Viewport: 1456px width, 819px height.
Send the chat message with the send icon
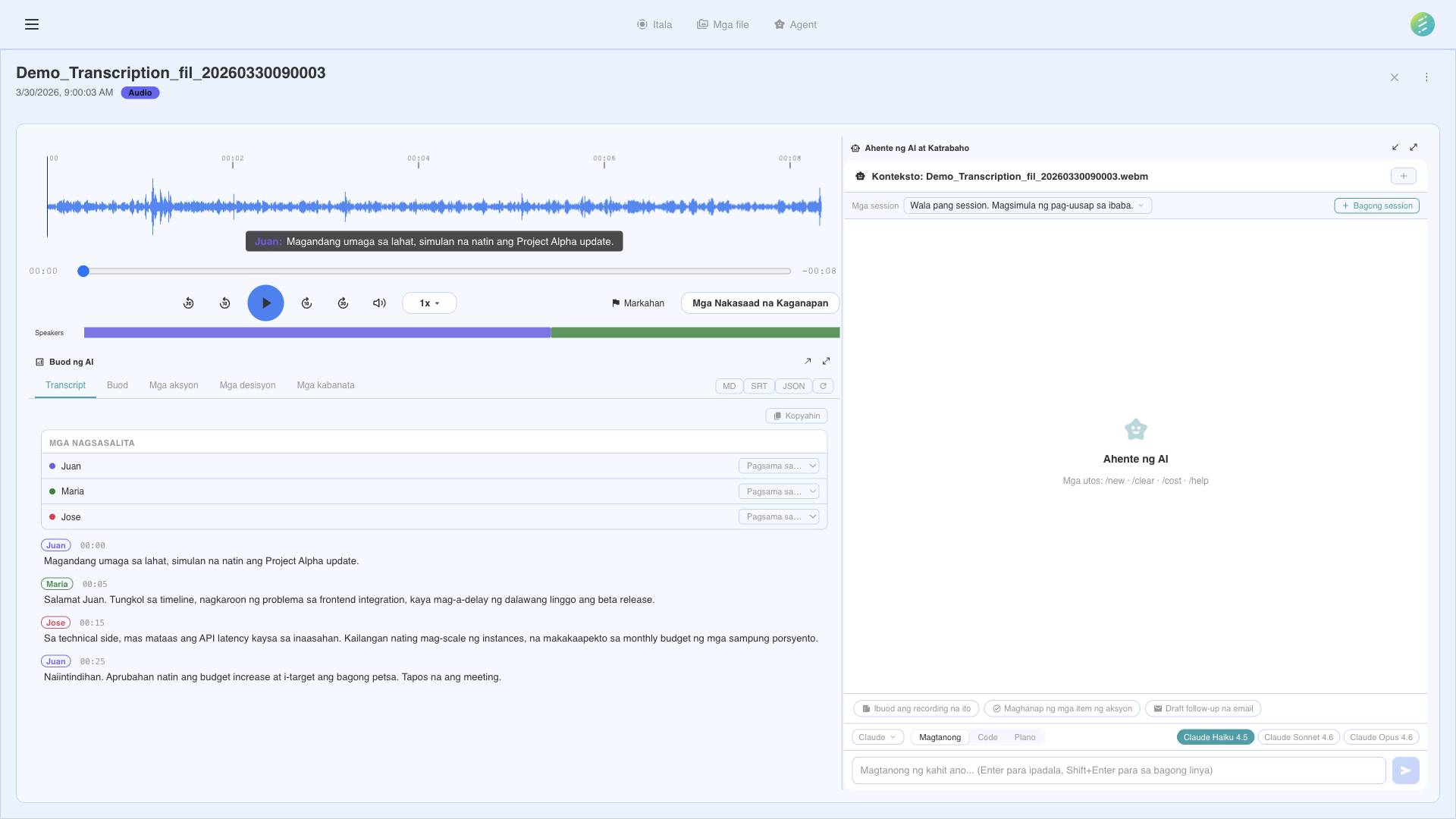[x=1405, y=770]
